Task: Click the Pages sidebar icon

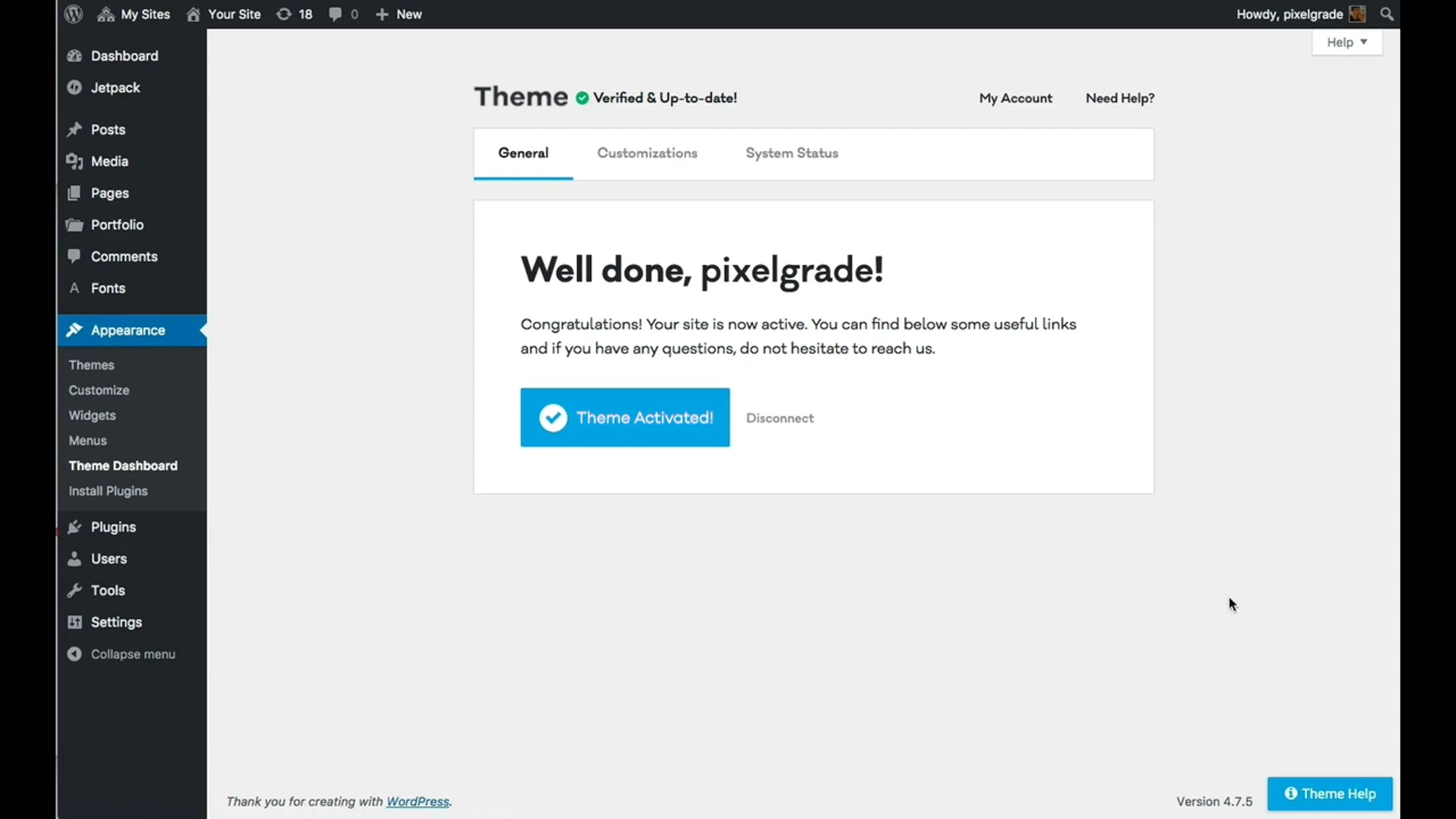Action: pos(74,193)
